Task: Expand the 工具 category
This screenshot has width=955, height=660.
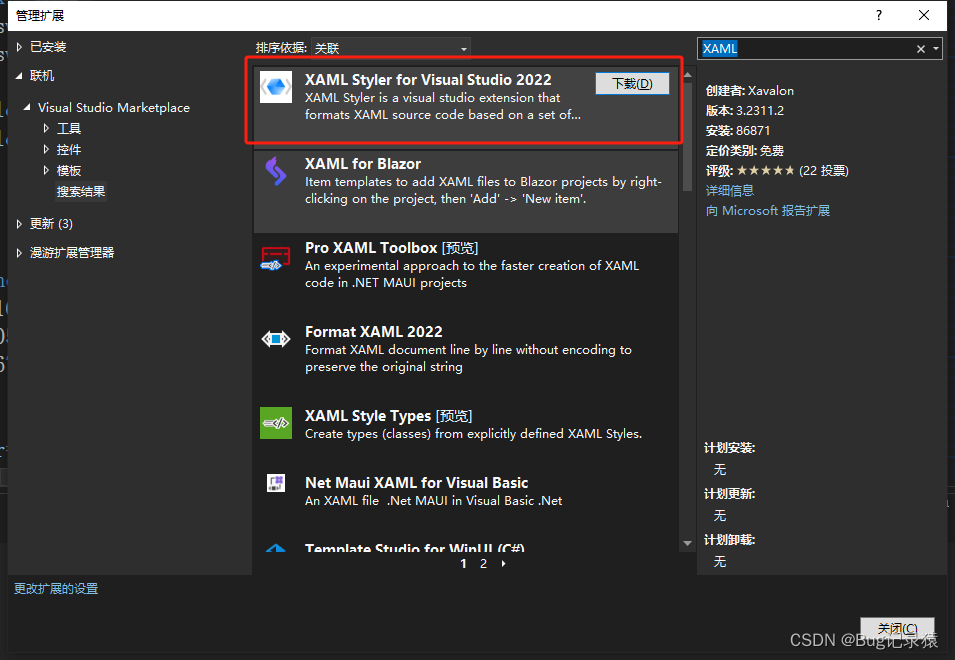Action: (x=46, y=128)
